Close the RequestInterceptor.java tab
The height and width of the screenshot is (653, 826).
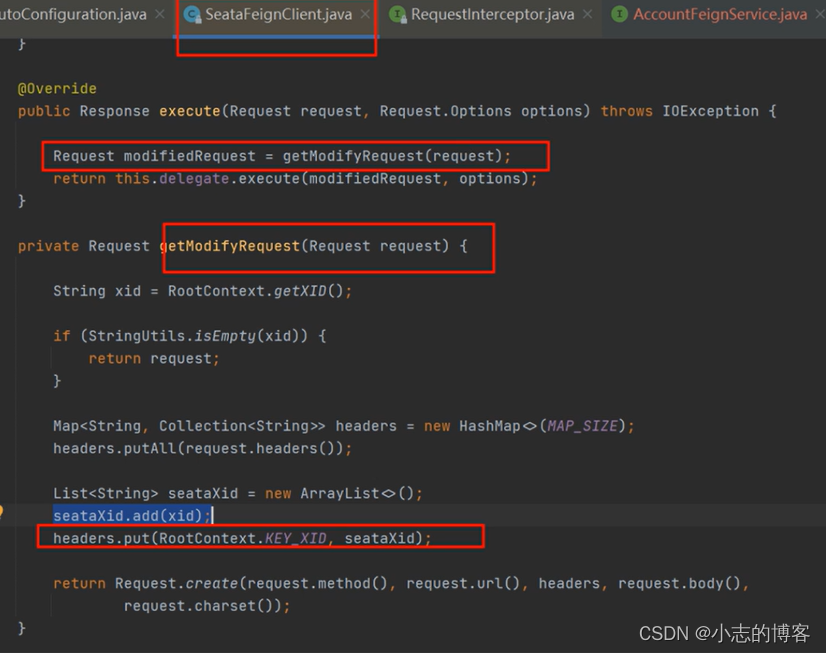587,15
